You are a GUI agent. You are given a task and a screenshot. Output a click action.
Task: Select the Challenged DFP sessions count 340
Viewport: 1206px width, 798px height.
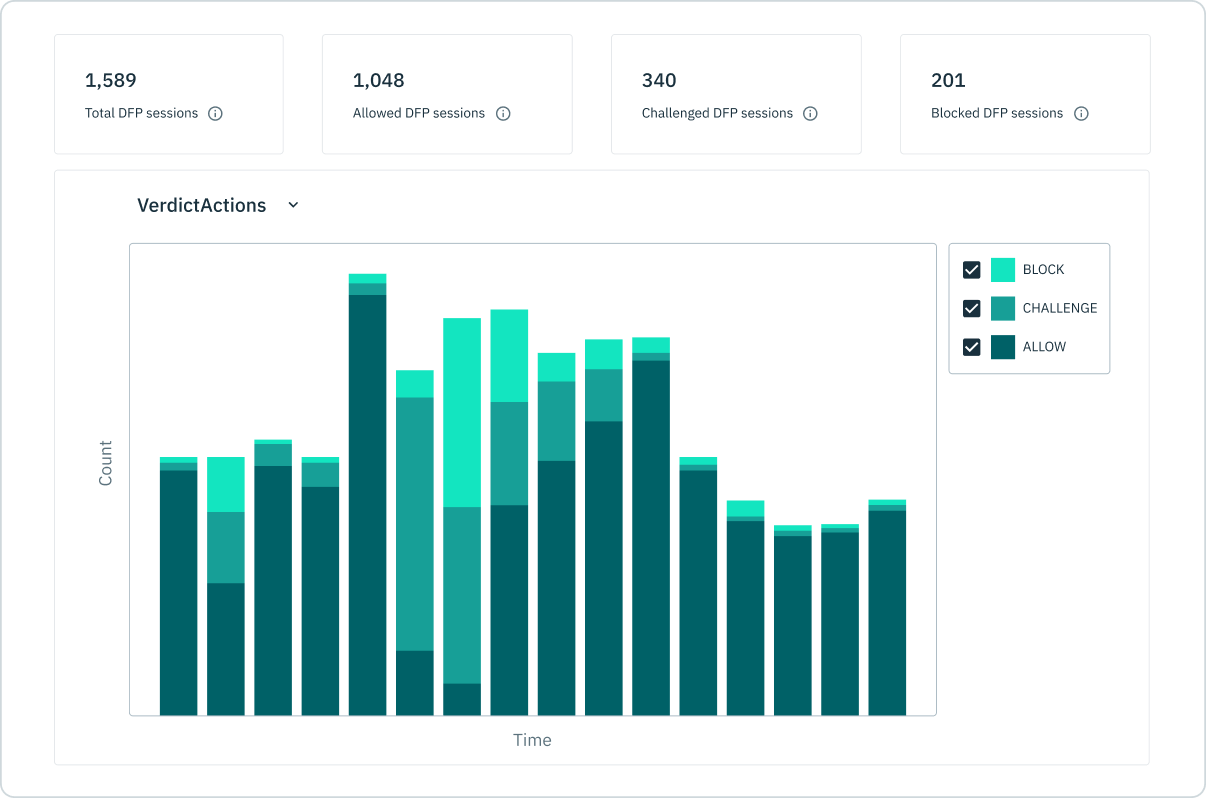tap(659, 80)
